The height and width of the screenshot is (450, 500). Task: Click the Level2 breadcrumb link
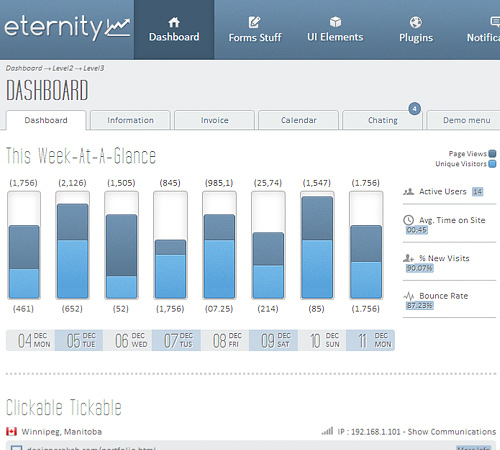pyautogui.click(x=63, y=68)
